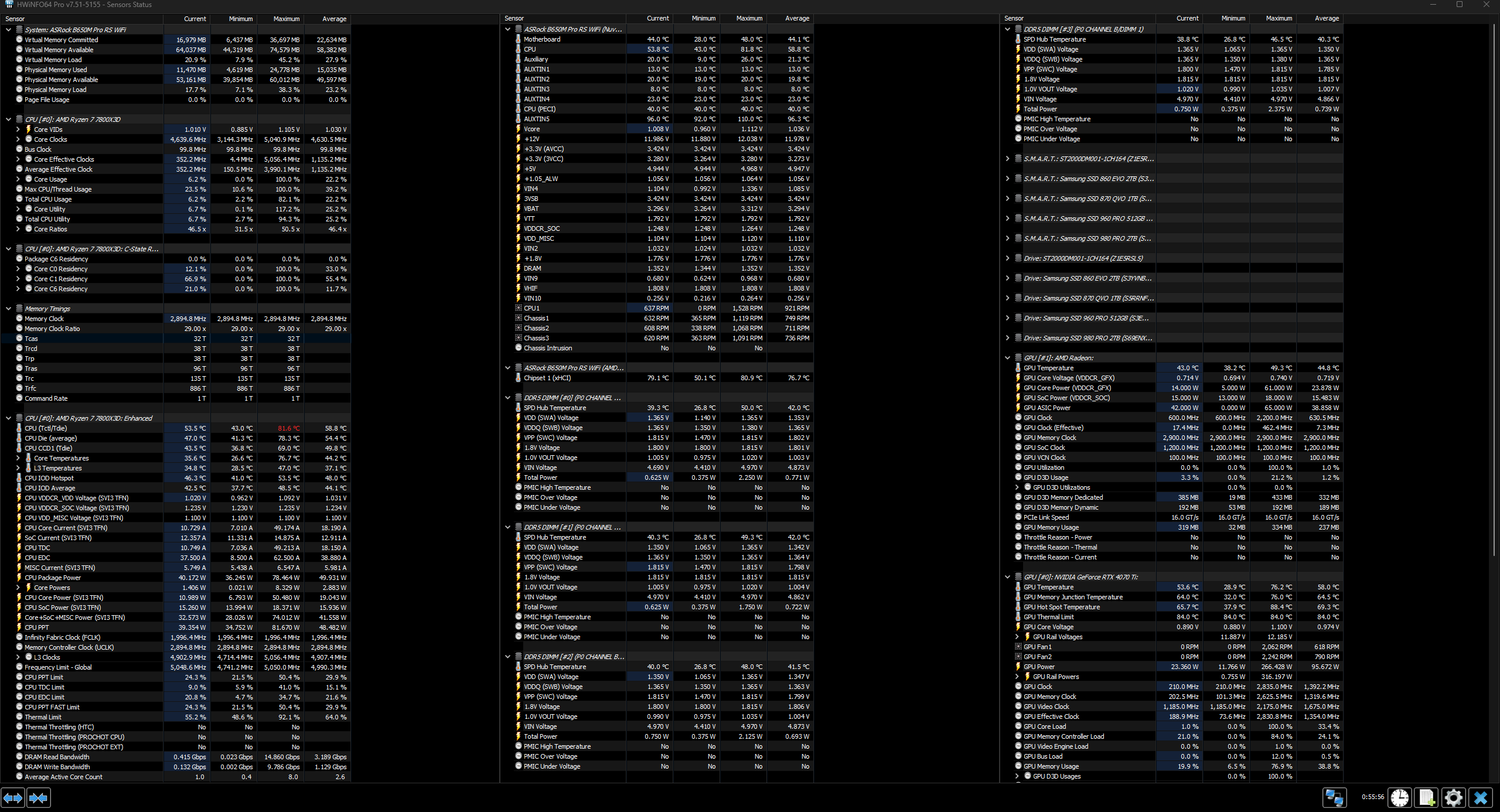This screenshot has width=1500, height=812.
Task: Click the shrink layout arrows button
Action: (39, 797)
